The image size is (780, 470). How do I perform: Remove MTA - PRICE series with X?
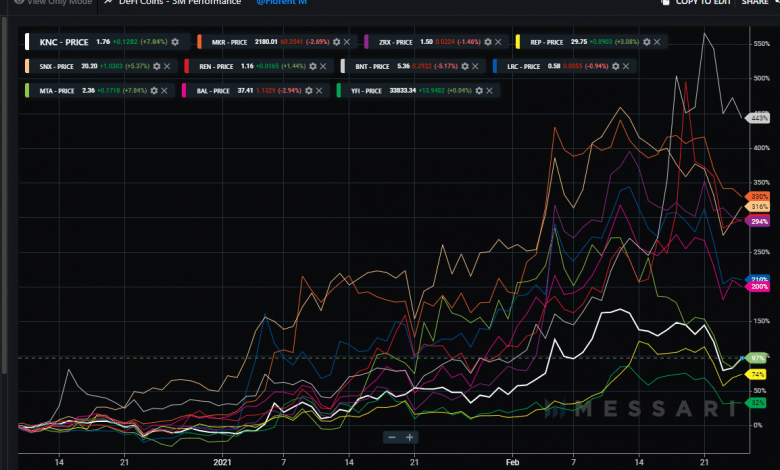[x=164, y=91]
